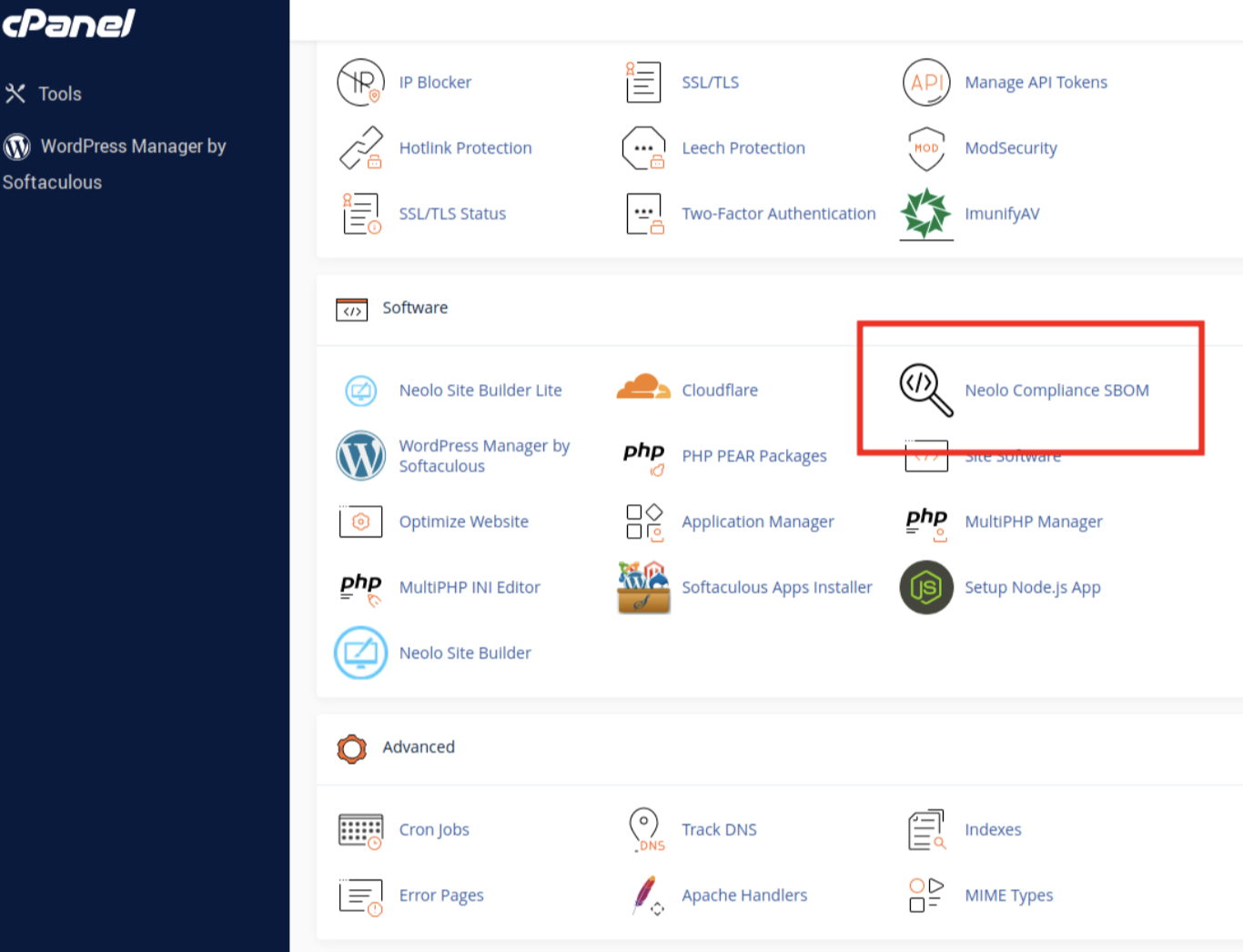1243x952 pixels.
Task: Open the IP Blocker link
Action: point(435,82)
